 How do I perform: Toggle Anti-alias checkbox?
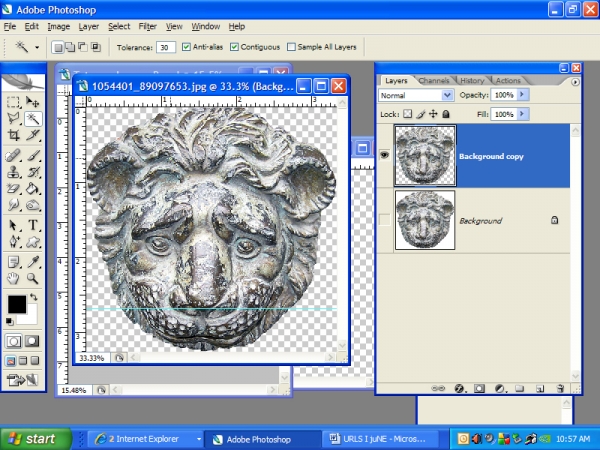tap(186, 47)
